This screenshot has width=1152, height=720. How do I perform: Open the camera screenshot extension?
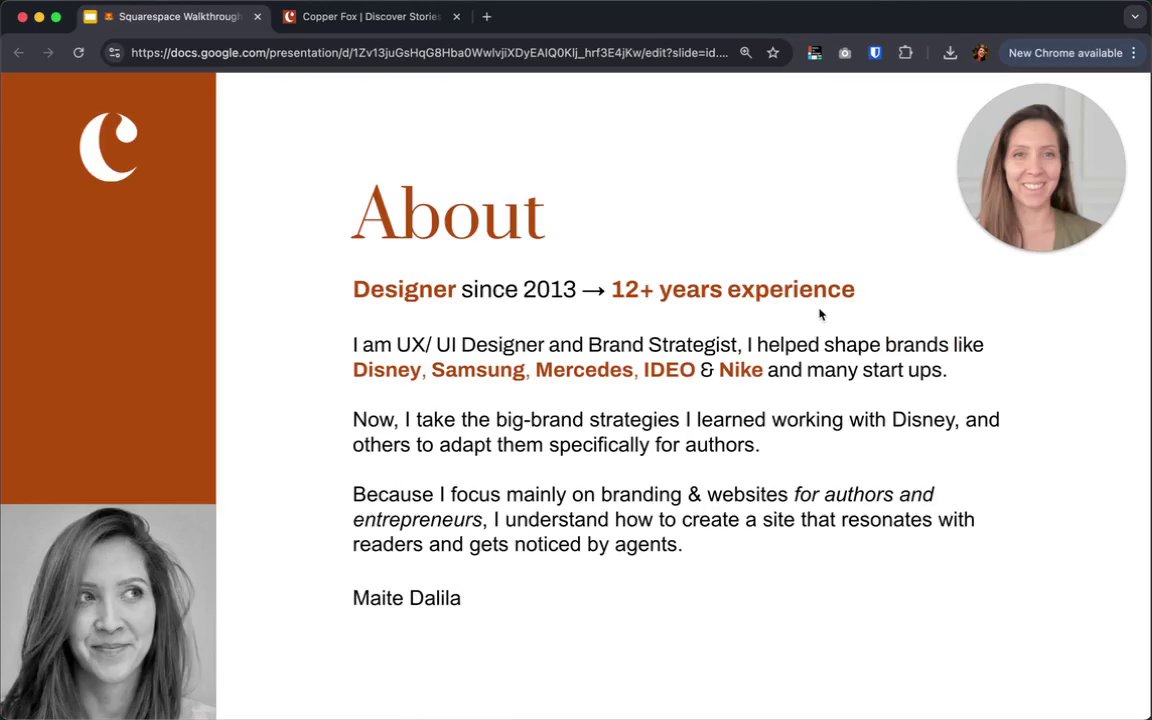pyautogui.click(x=845, y=53)
